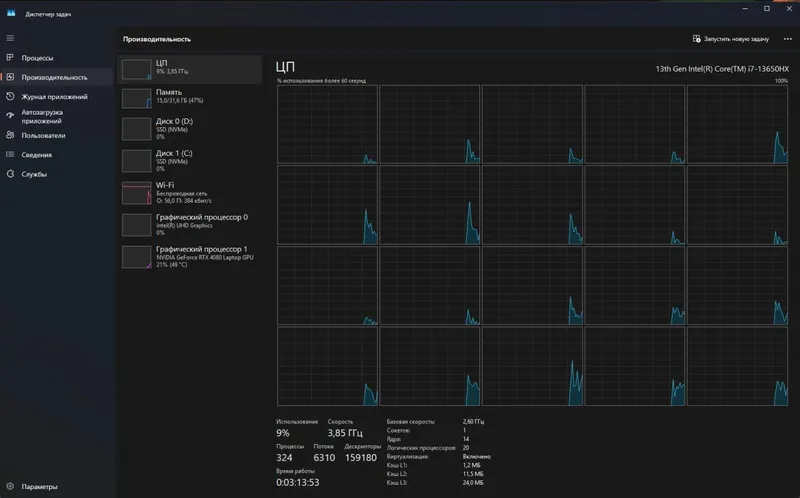
Task: Maximize the Диспетчер задач window
Action: pos(767,9)
